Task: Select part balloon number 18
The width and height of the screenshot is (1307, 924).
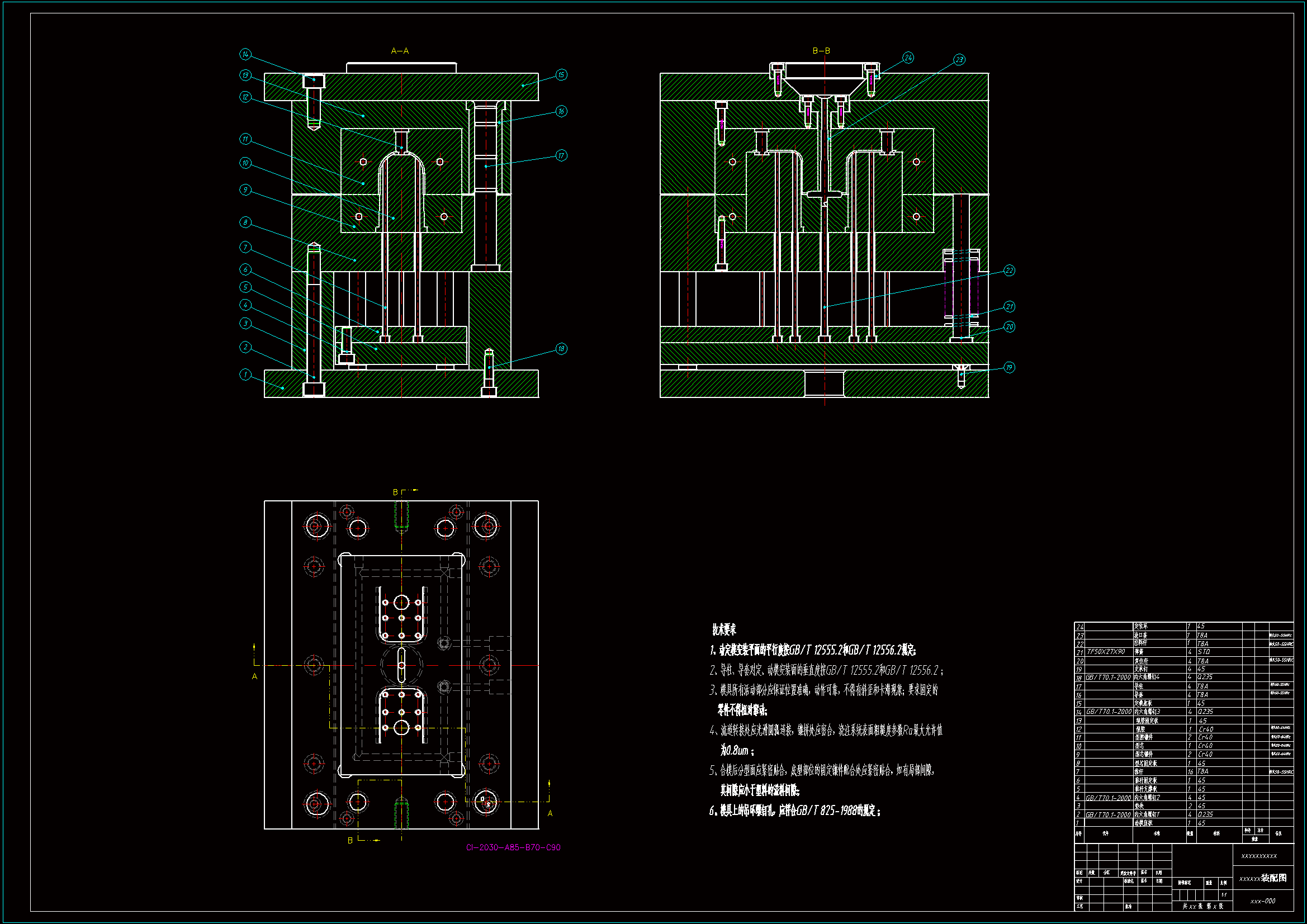Action: 561,348
